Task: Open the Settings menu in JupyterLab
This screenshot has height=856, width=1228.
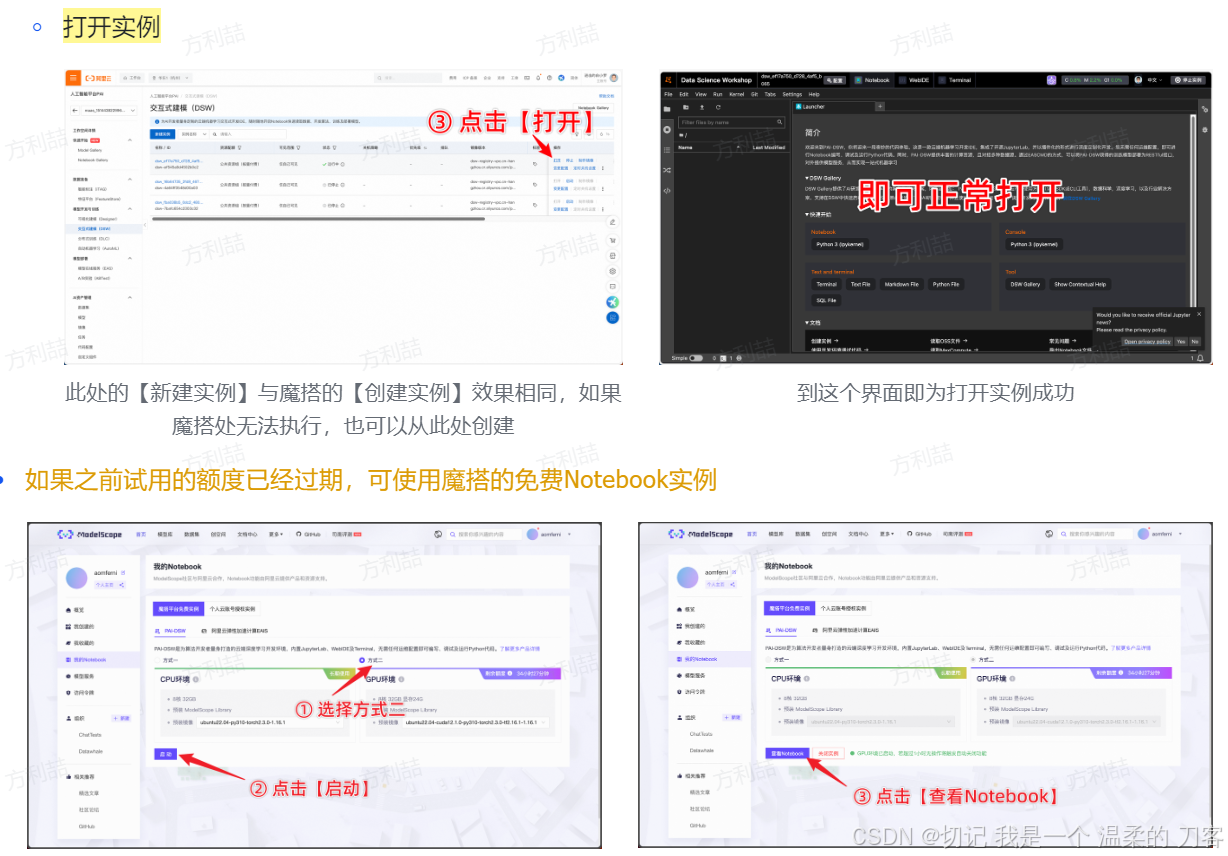Action: click(x=792, y=94)
